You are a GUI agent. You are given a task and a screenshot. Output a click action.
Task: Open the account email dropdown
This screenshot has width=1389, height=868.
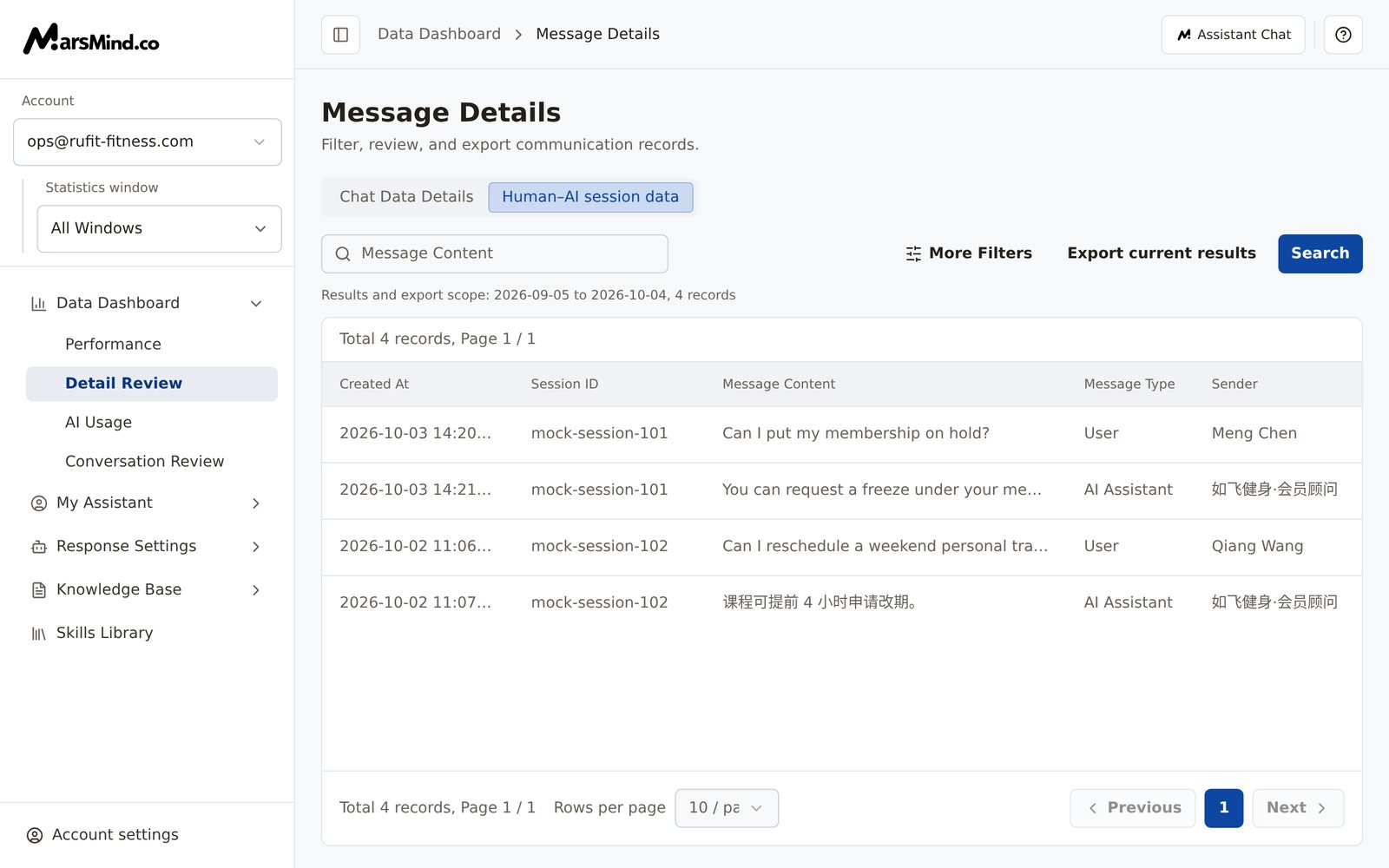(148, 141)
